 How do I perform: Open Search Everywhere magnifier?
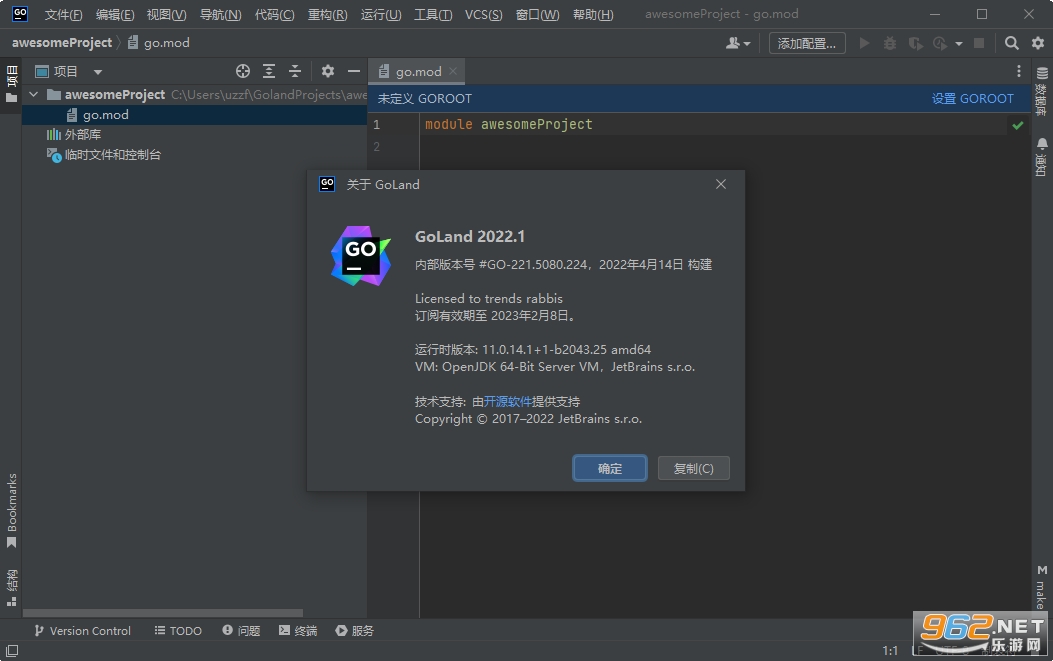1011,43
